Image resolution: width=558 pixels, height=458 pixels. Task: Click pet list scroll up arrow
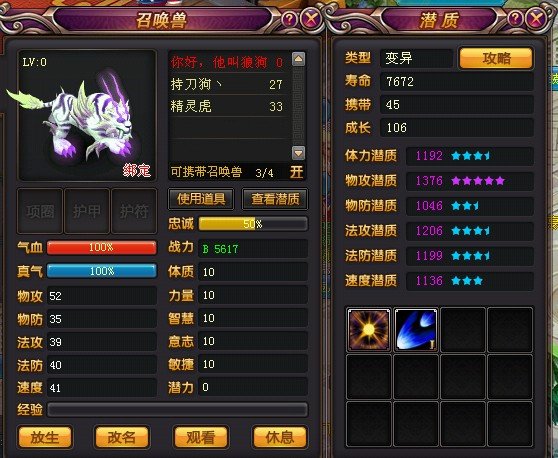(298, 59)
